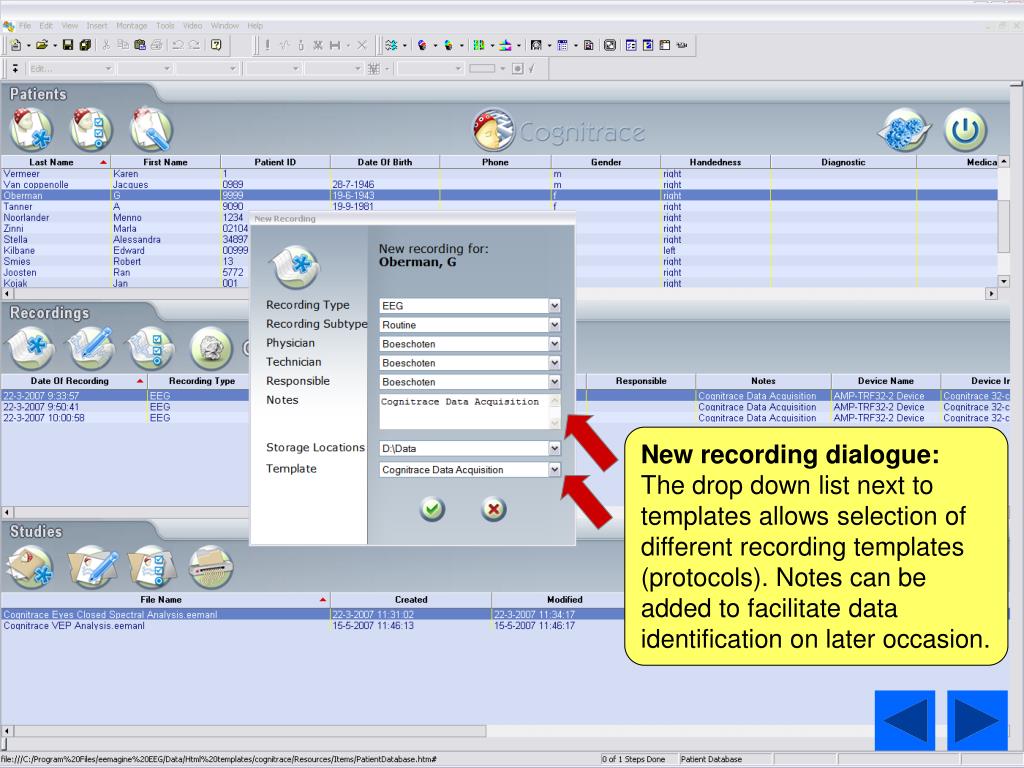The image size is (1024, 768).
Task: Open the greyed Edit... toolbar combo box
Action: click(x=71, y=69)
